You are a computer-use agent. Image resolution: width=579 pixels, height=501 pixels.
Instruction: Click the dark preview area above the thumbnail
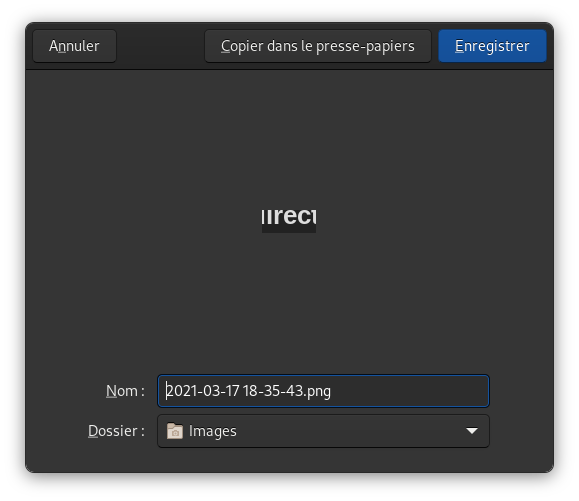tap(289, 137)
